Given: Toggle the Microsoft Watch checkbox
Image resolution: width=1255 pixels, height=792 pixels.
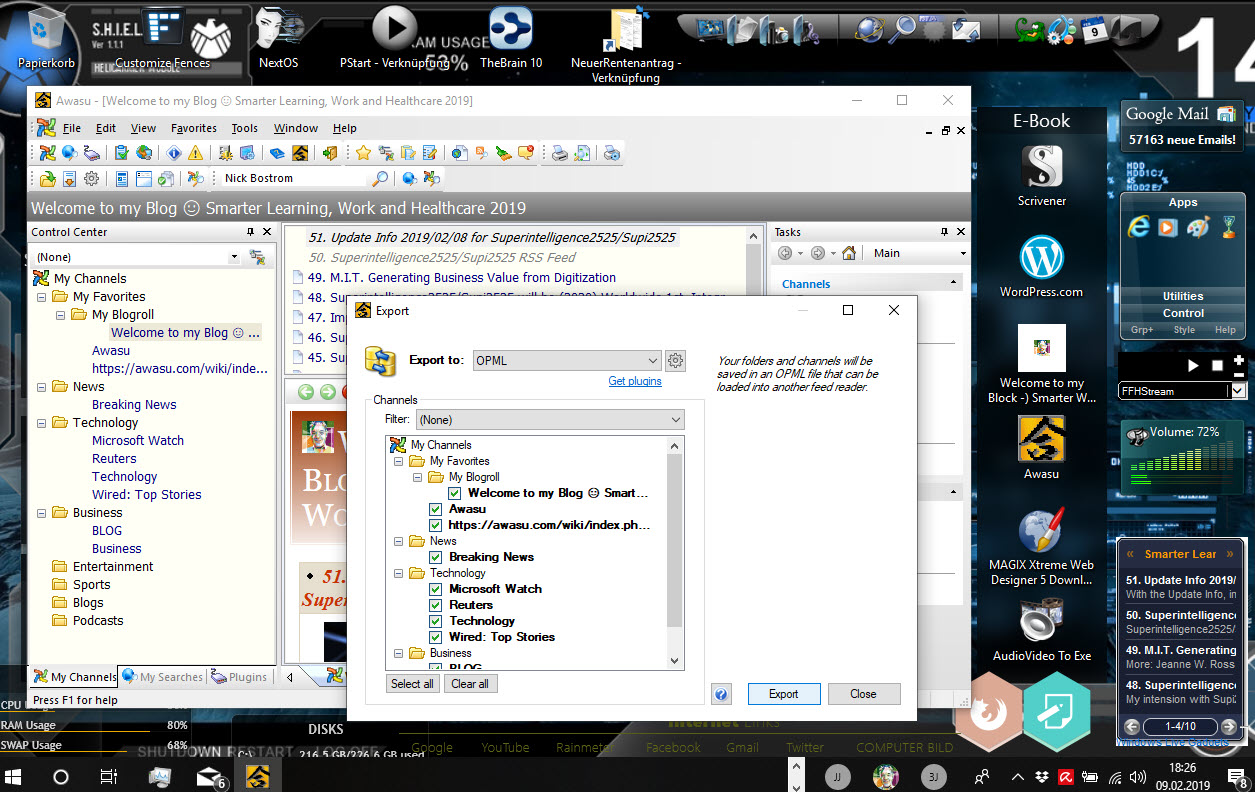Looking at the screenshot, I should tap(435, 589).
